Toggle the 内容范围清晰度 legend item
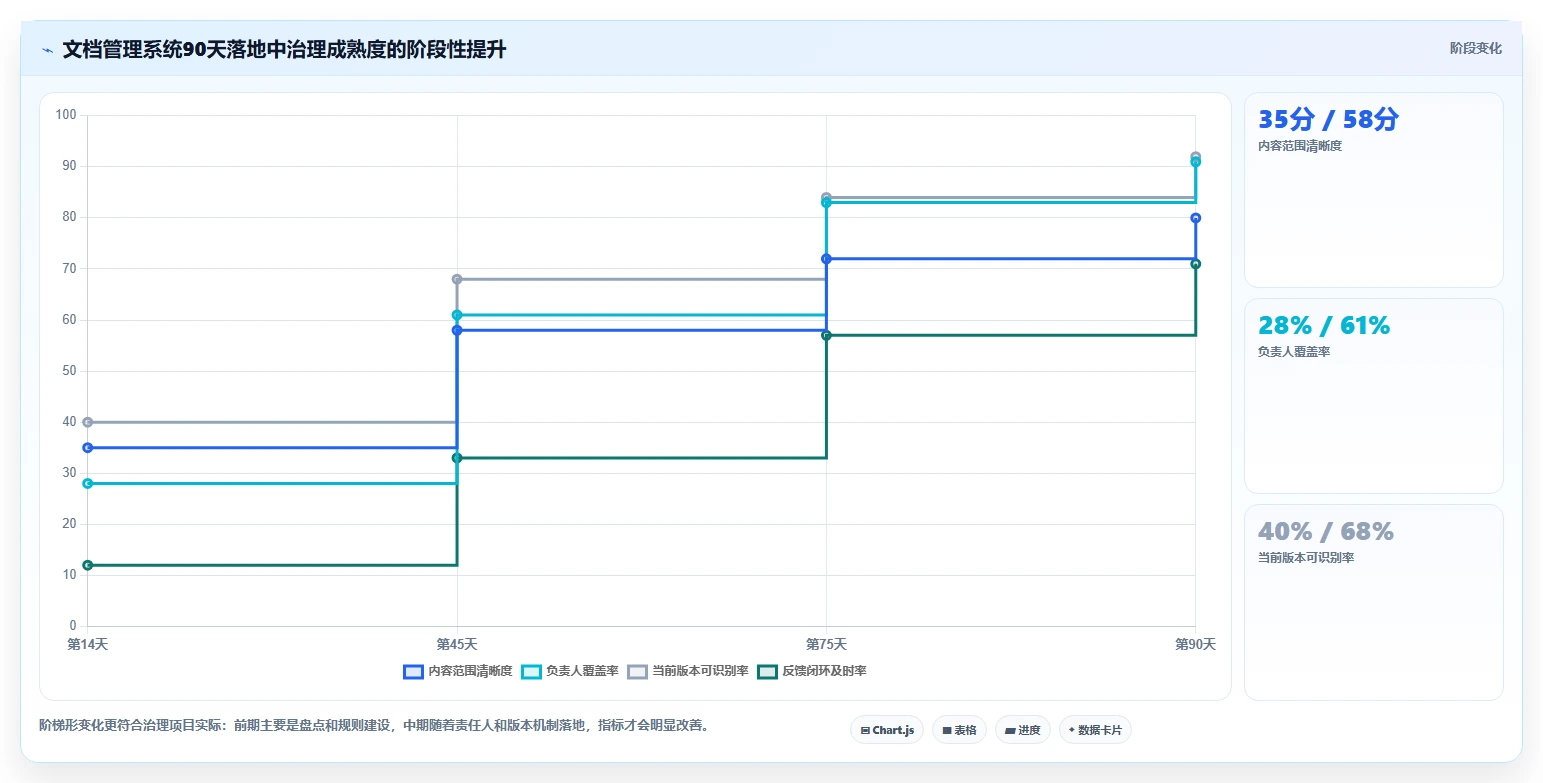 click(458, 671)
